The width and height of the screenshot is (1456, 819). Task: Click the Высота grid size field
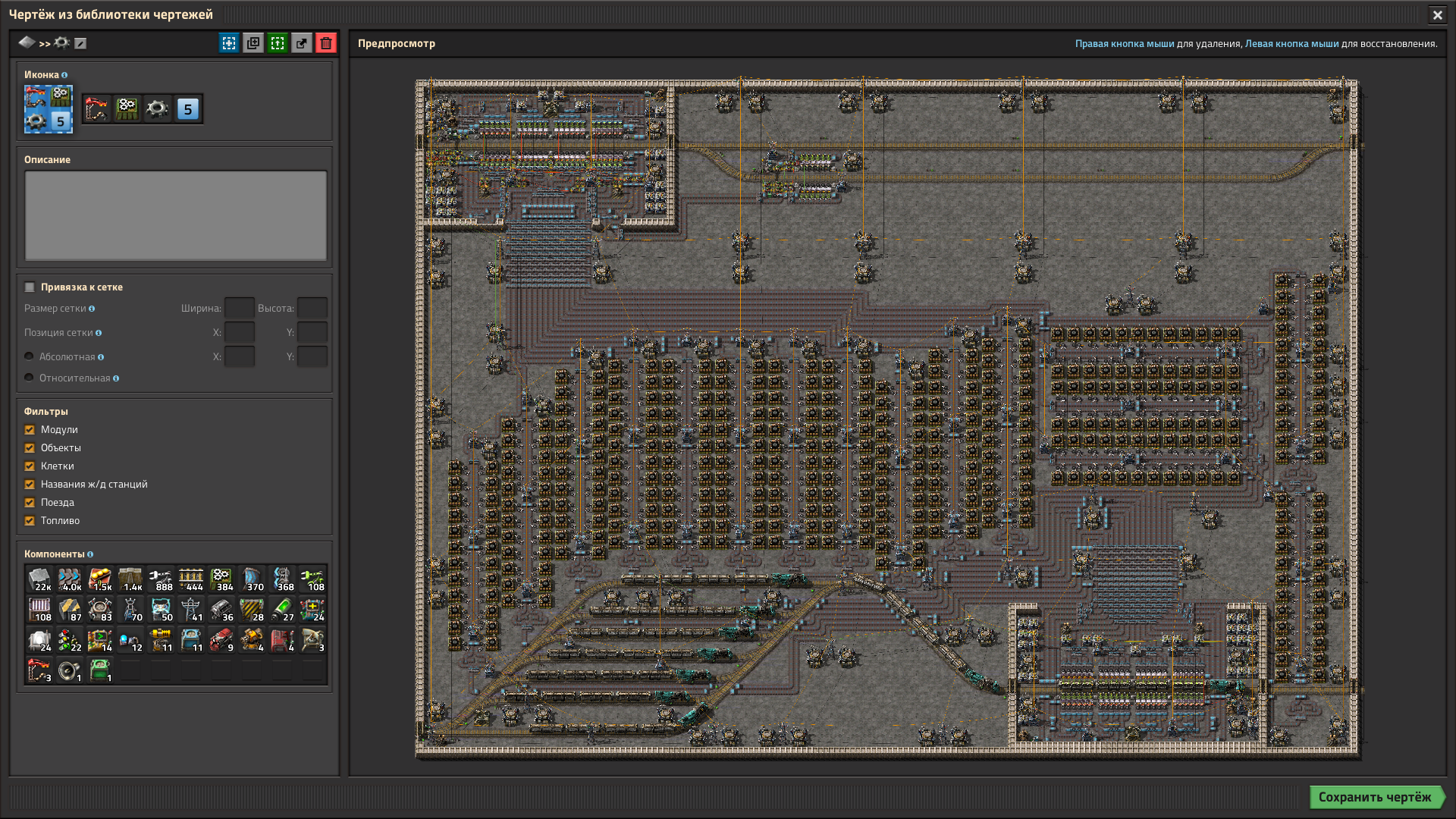click(312, 308)
